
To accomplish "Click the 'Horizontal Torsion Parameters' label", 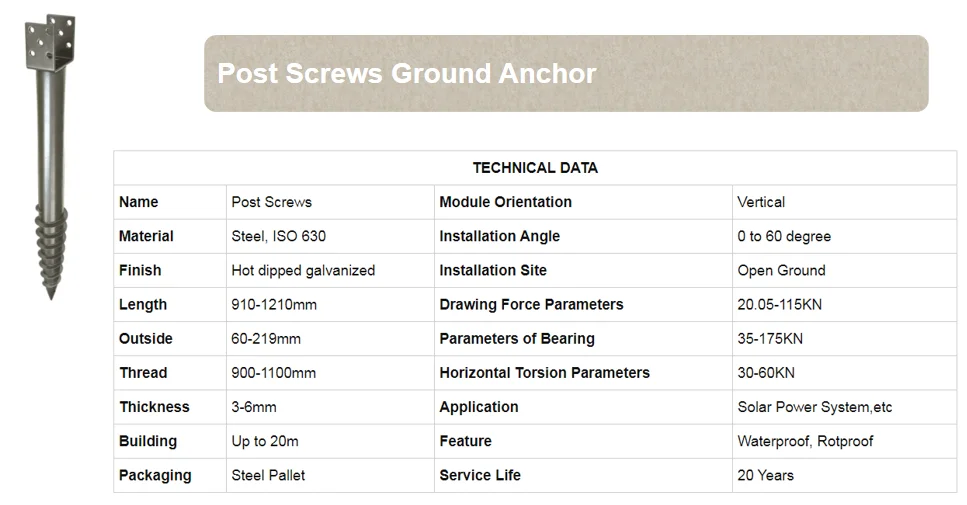I will coord(545,372).
